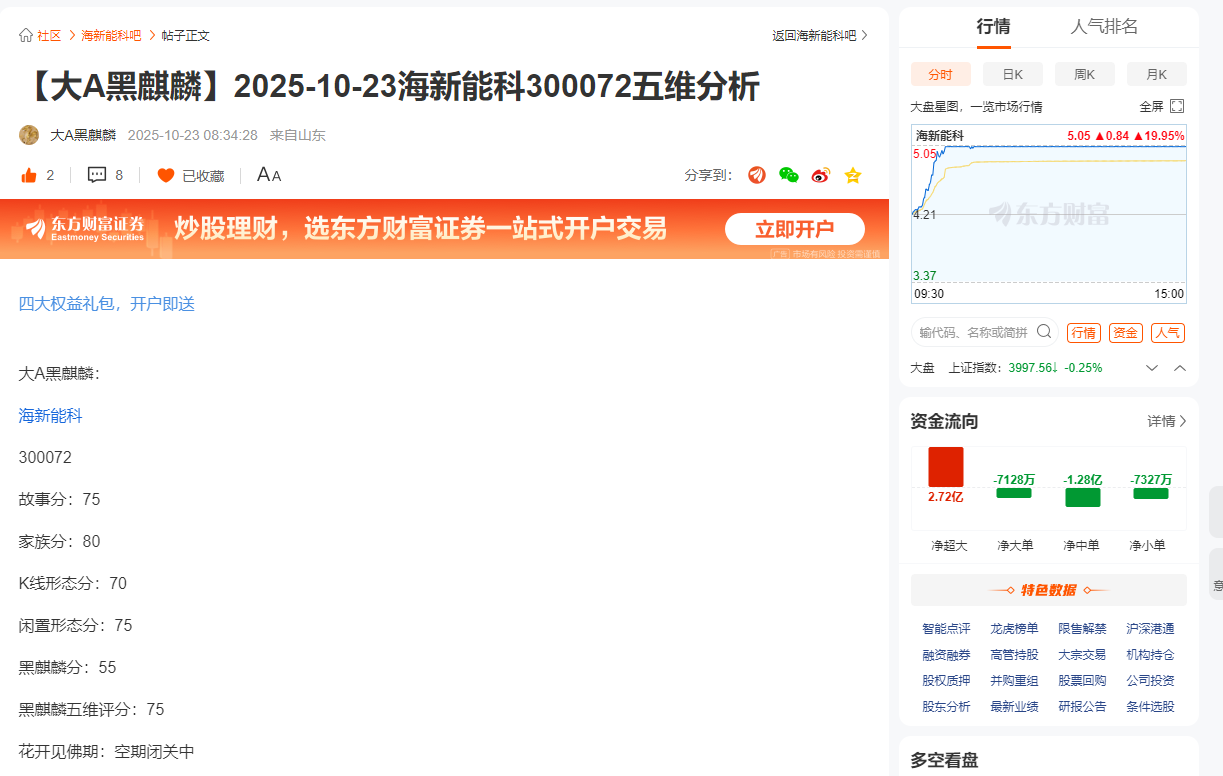Open 研报公告 data link
Image resolution: width=1223 pixels, height=776 pixels.
[1082, 706]
